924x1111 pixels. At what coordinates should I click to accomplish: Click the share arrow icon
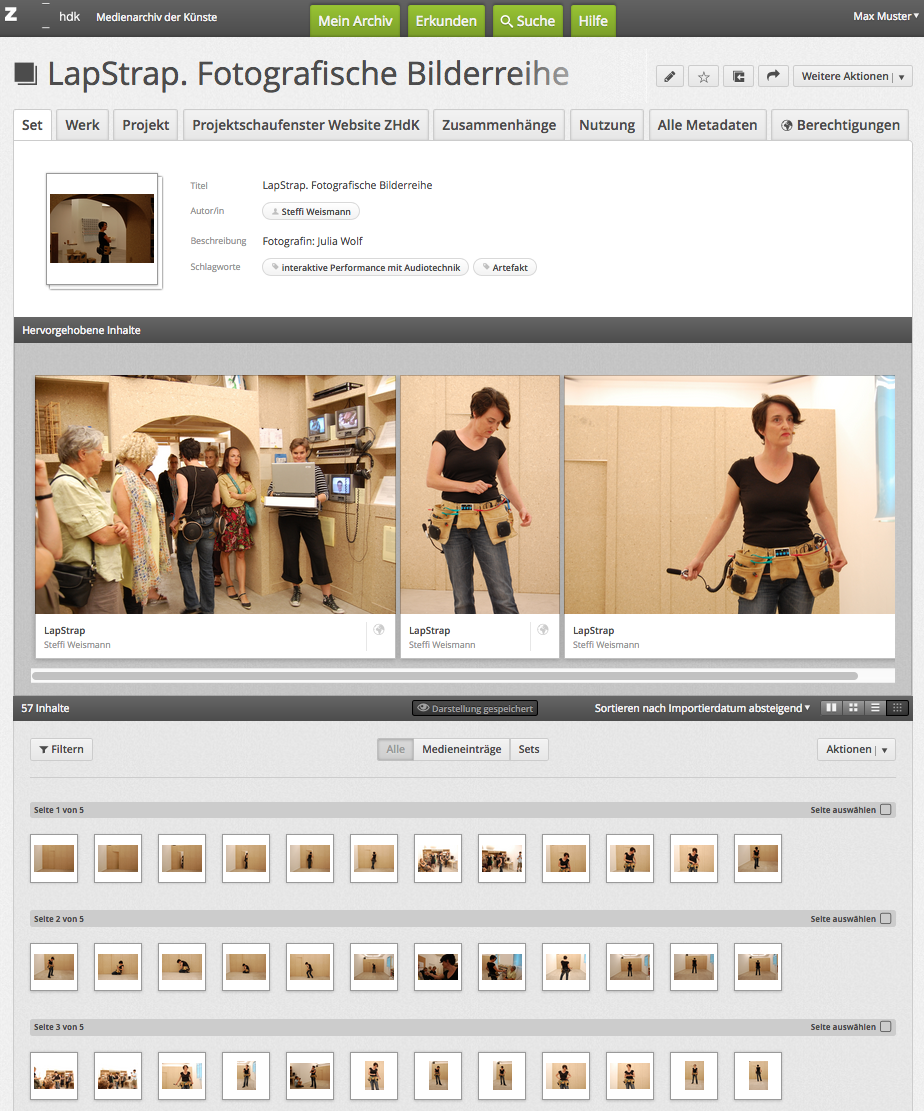click(773, 76)
